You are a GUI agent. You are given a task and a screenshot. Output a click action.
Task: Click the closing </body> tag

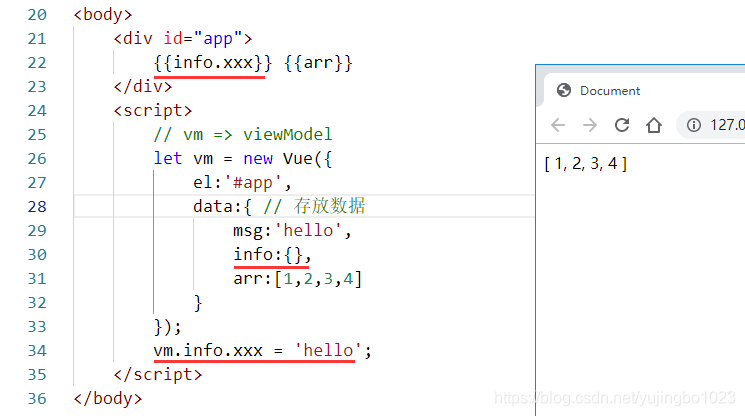point(108,398)
